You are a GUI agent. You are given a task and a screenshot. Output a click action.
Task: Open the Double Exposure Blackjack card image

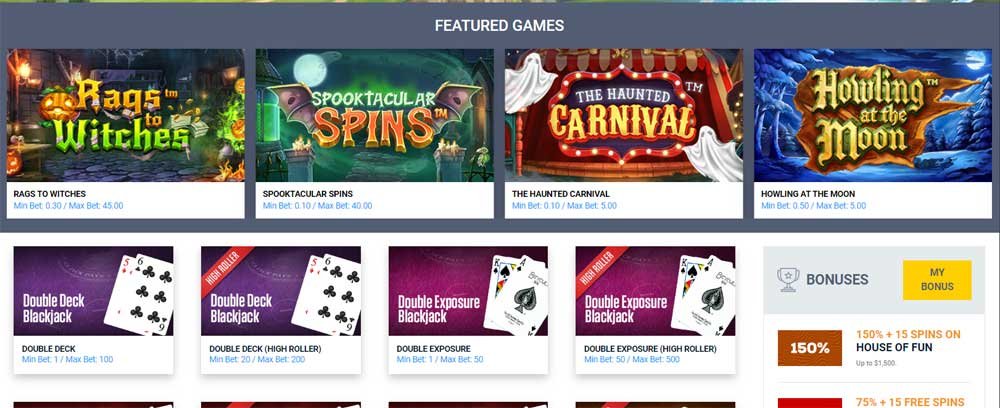click(468, 291)
